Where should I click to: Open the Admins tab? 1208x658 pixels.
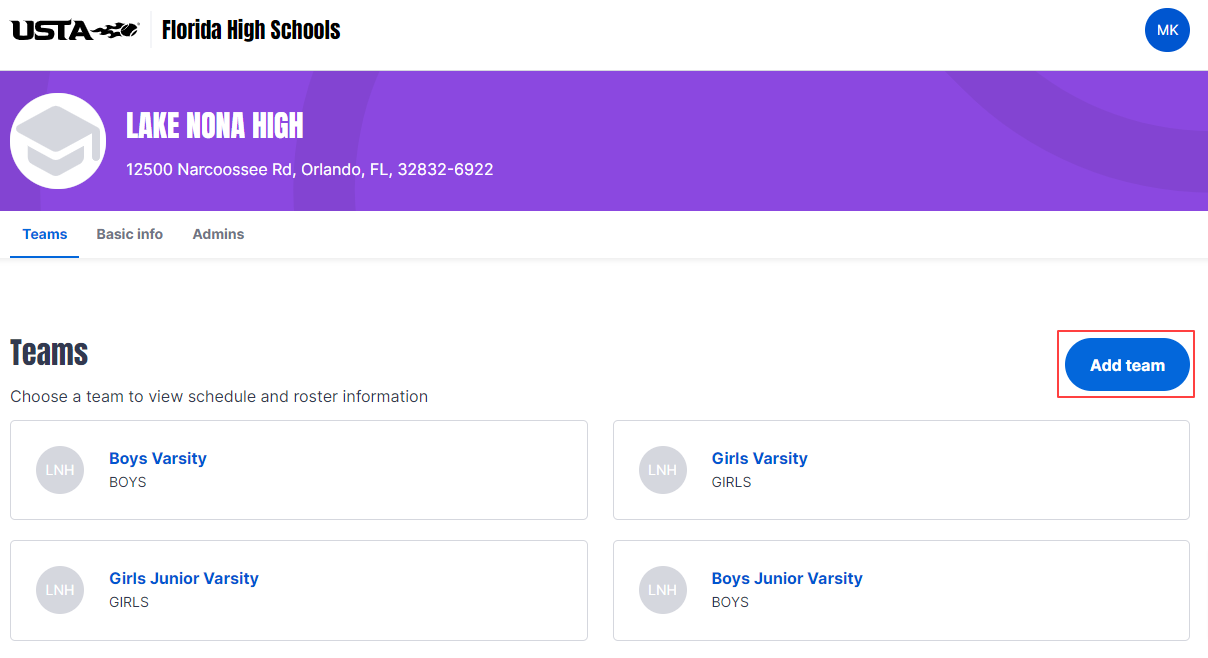pyautogui.click(x=218, y=234)
